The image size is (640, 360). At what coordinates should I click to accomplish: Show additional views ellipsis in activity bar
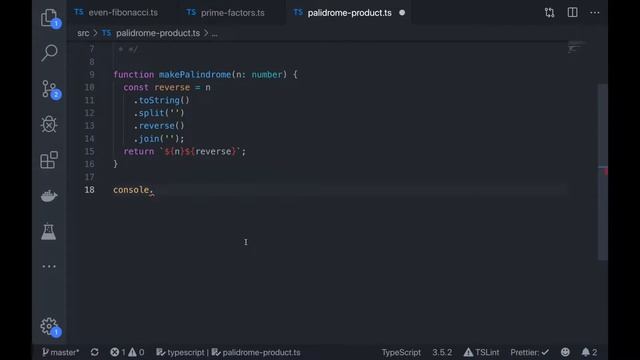point(49,267)
